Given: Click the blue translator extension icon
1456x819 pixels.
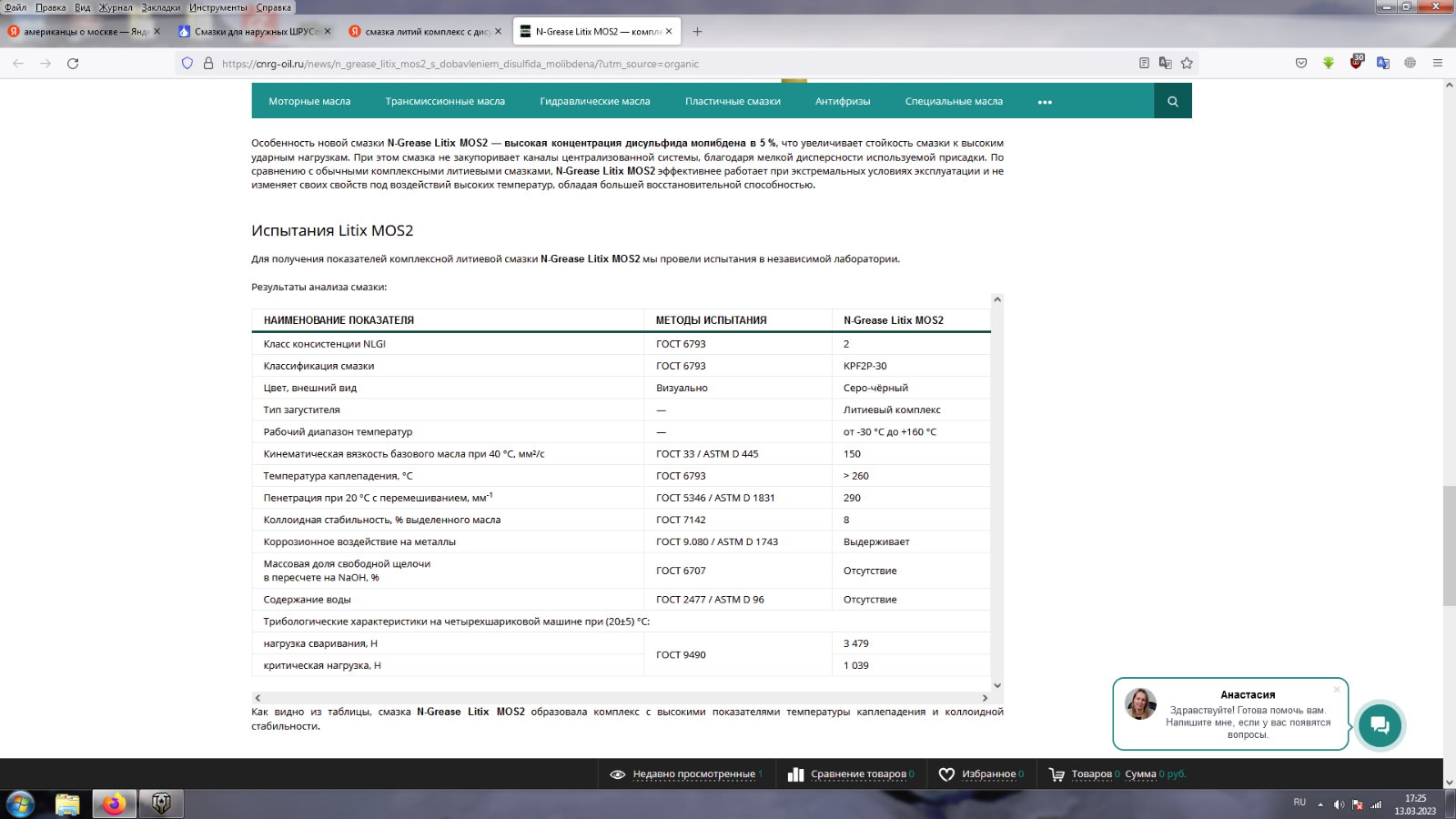Looking at the screenshot, I should coord(1383,64).
